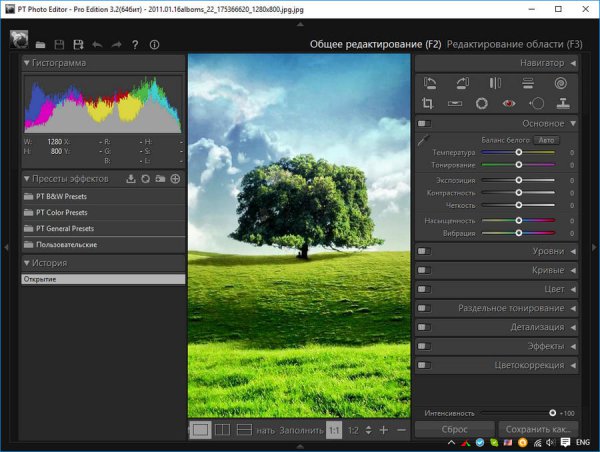Toggle the Цвет panel switch
Image resolution: width=600 pixels, height=452 pixels.
point(424,289)
